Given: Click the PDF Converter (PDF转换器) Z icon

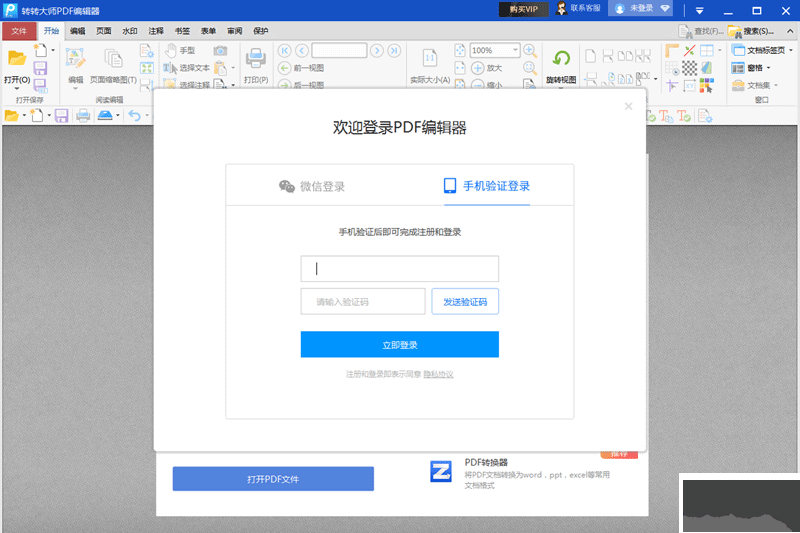Looking at the screenshot, I should pos(440,471).
